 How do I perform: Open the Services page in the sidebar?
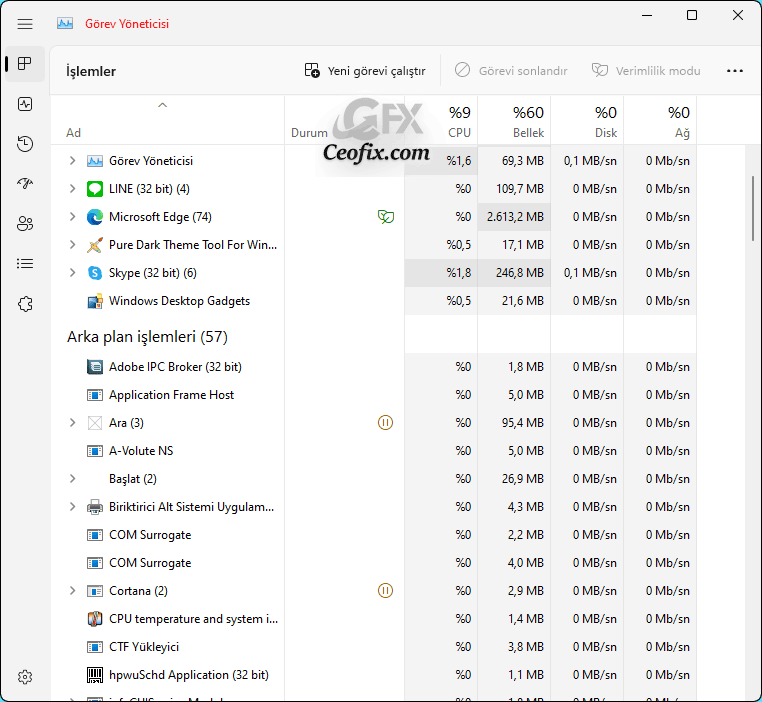[25, 304]
